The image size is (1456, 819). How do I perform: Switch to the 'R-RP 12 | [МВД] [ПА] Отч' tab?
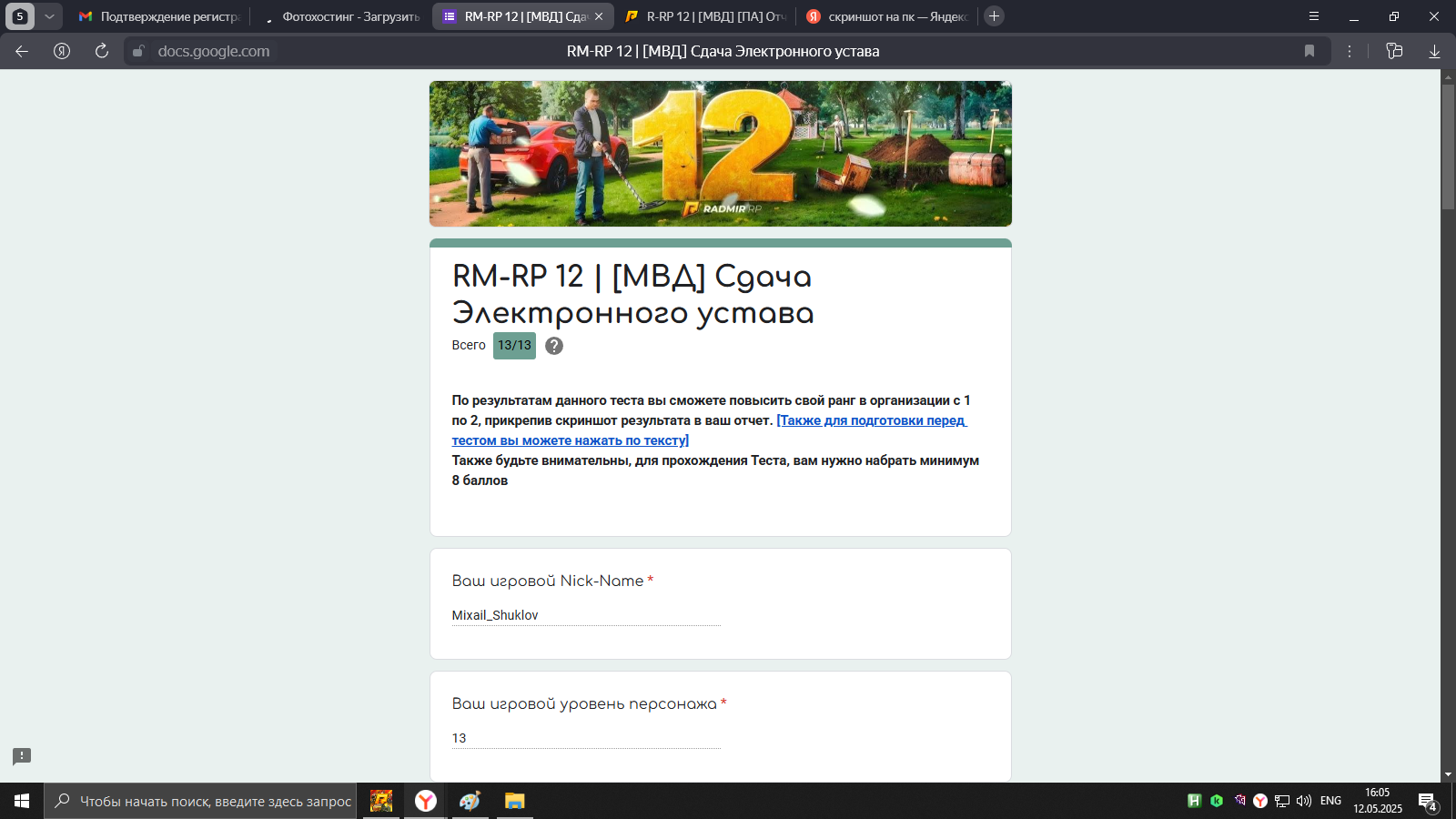tap(705, 16)
